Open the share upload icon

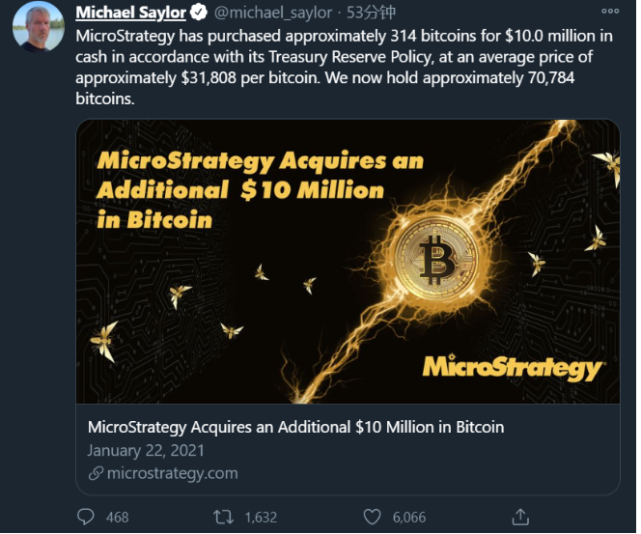pos(520,517)
